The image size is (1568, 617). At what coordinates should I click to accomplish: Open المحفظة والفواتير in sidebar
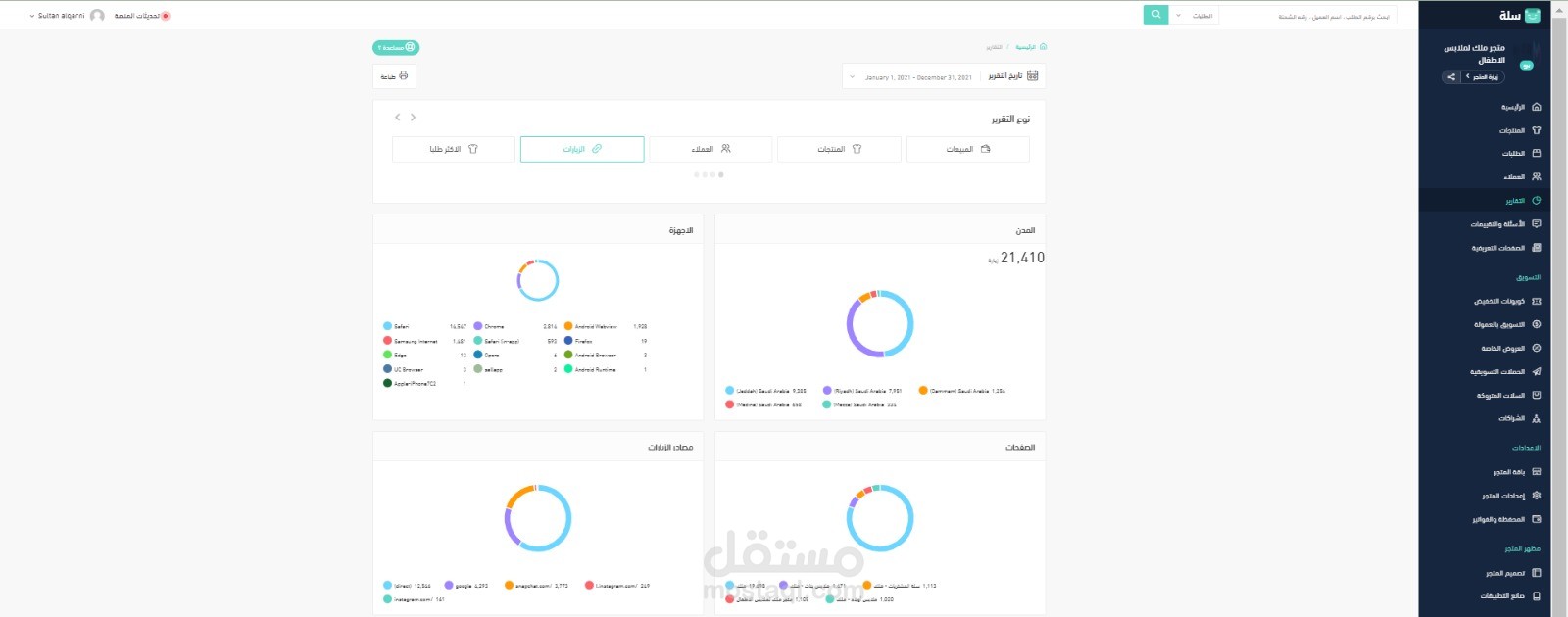(x=1506, y=519)
